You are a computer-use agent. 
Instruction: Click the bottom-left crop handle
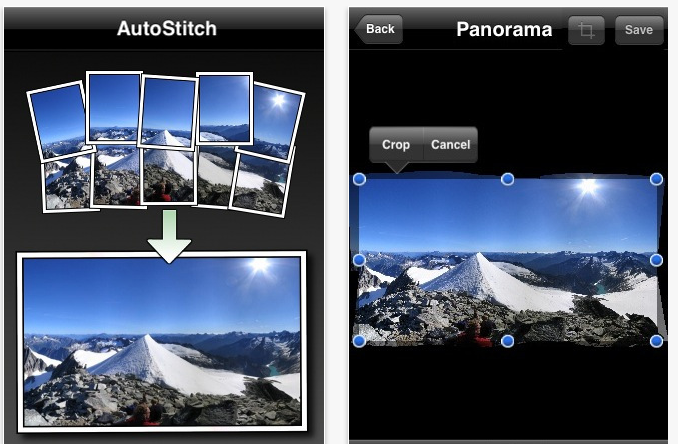(360, 341)
